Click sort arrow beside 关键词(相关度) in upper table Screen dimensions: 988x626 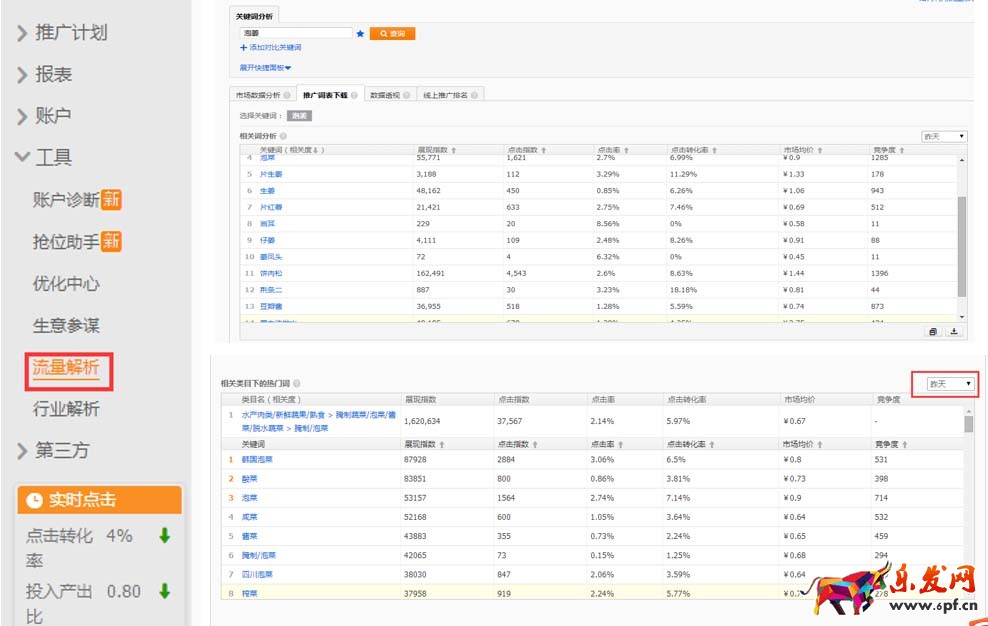pos(317,150)
